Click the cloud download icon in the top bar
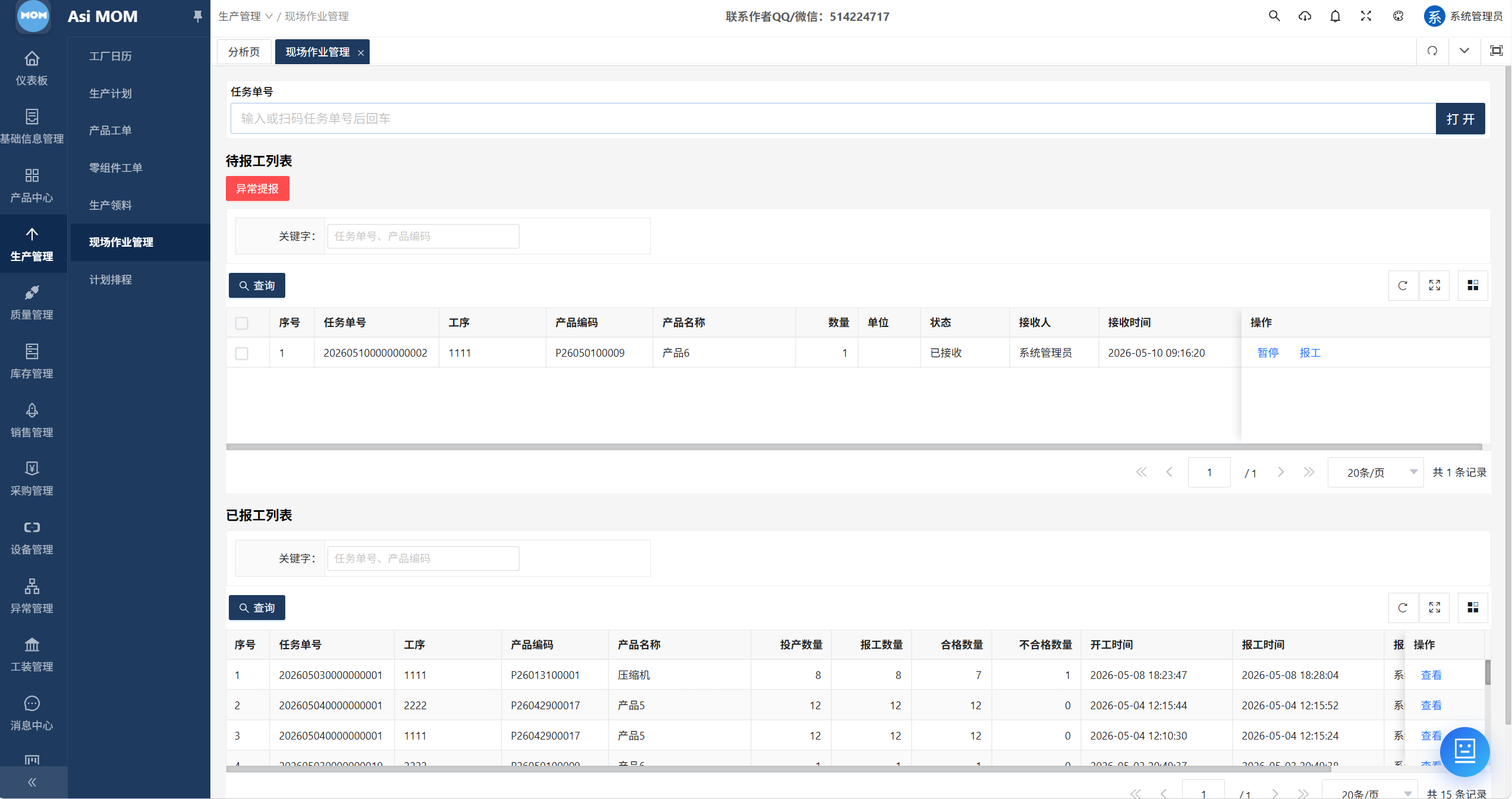Viewport: 1512px width, 799px height. (x=1305, y=16)
